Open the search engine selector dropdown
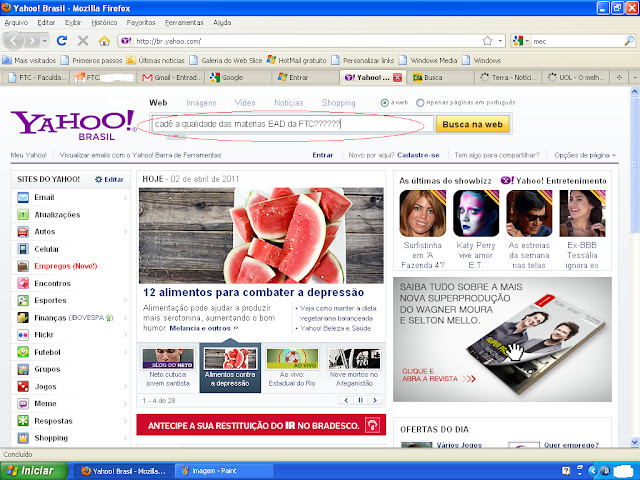 (x=527, y=41)
